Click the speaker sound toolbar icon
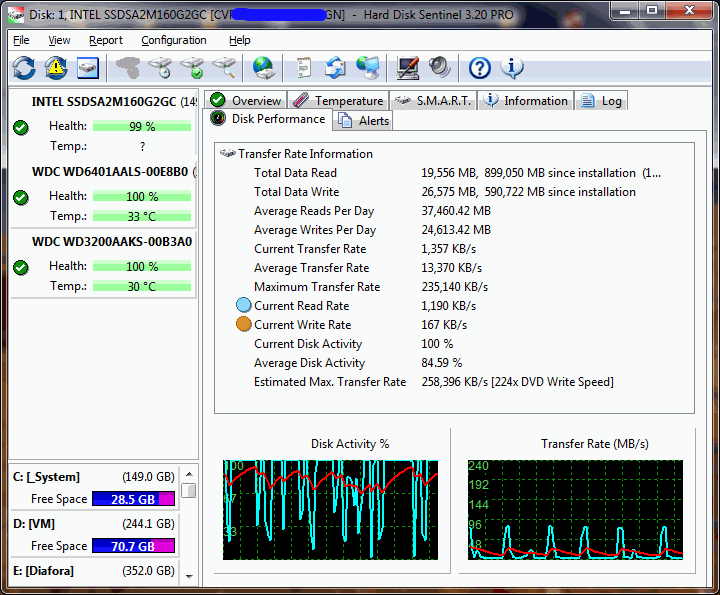The image size is (720, 595). (x=439, y=68)
